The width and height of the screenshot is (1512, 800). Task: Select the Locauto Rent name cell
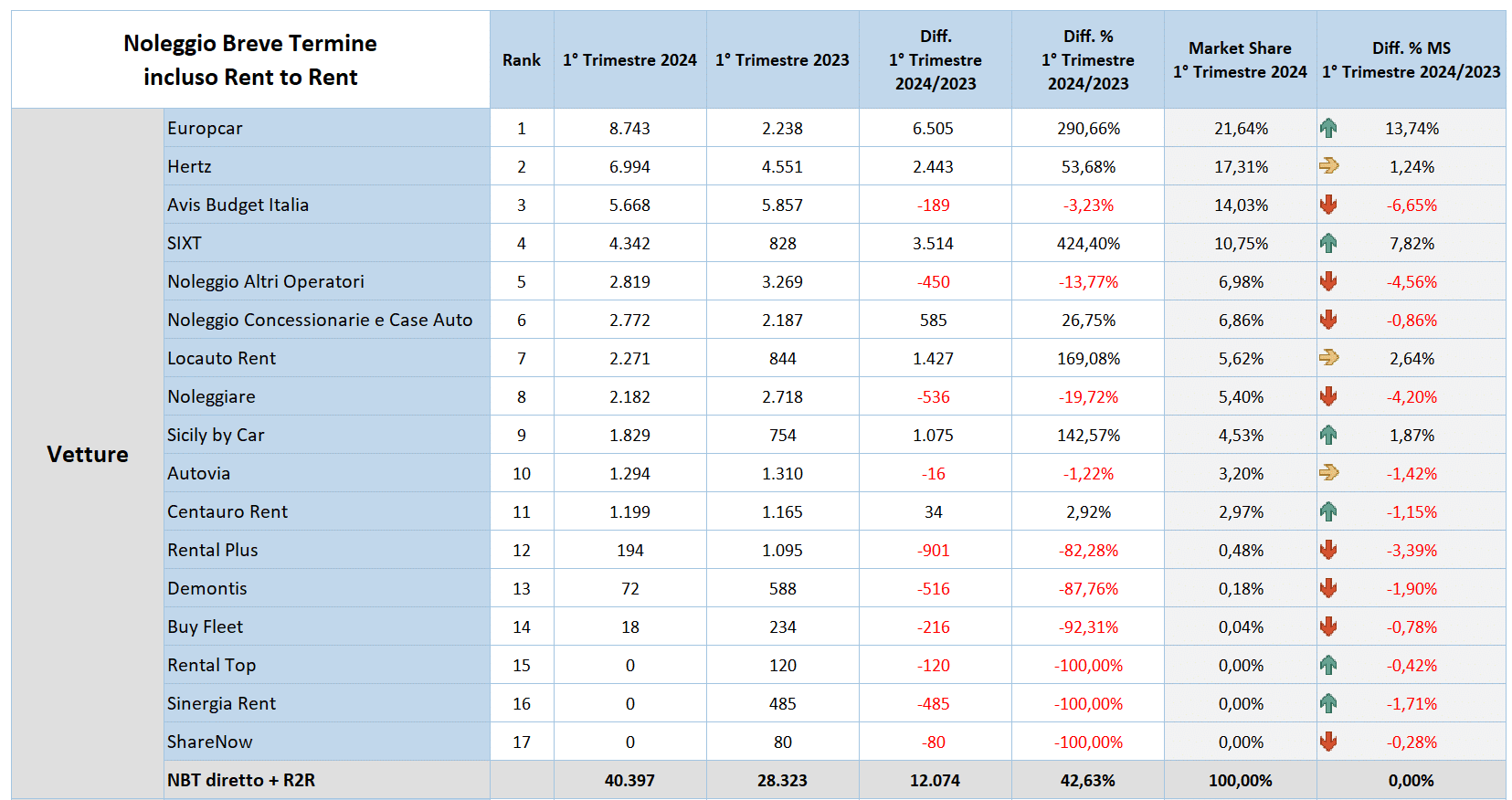click(327, 359)
